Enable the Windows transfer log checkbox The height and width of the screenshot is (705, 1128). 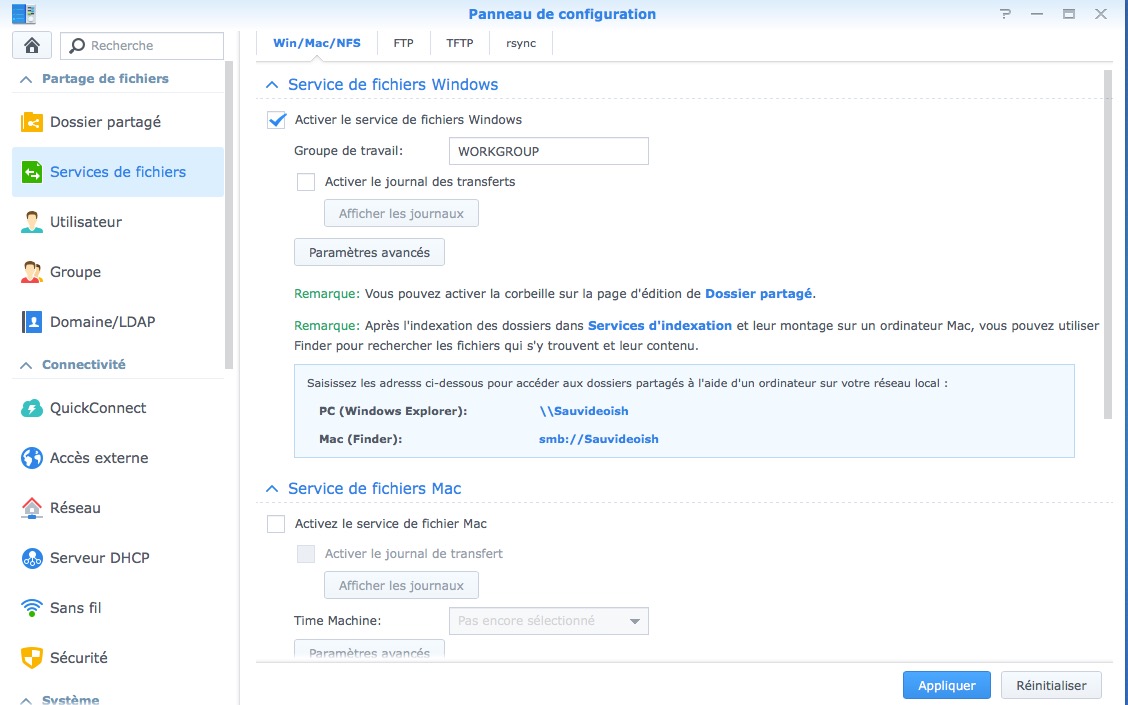(306, 182)
